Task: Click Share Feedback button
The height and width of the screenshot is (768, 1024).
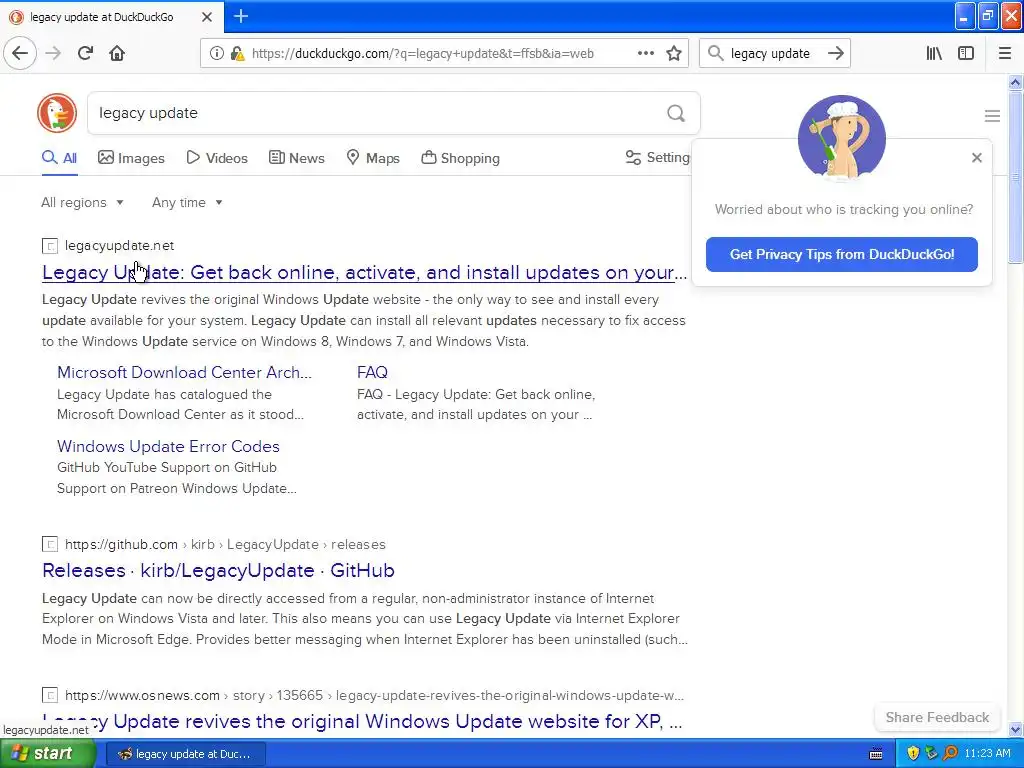Action: click(x=937, y=718)
